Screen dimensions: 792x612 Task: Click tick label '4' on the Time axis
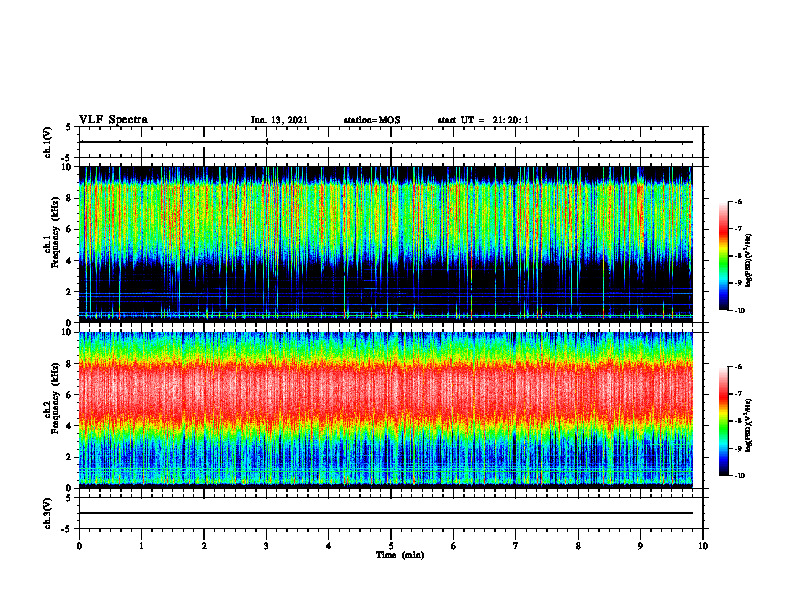point(329,546)
